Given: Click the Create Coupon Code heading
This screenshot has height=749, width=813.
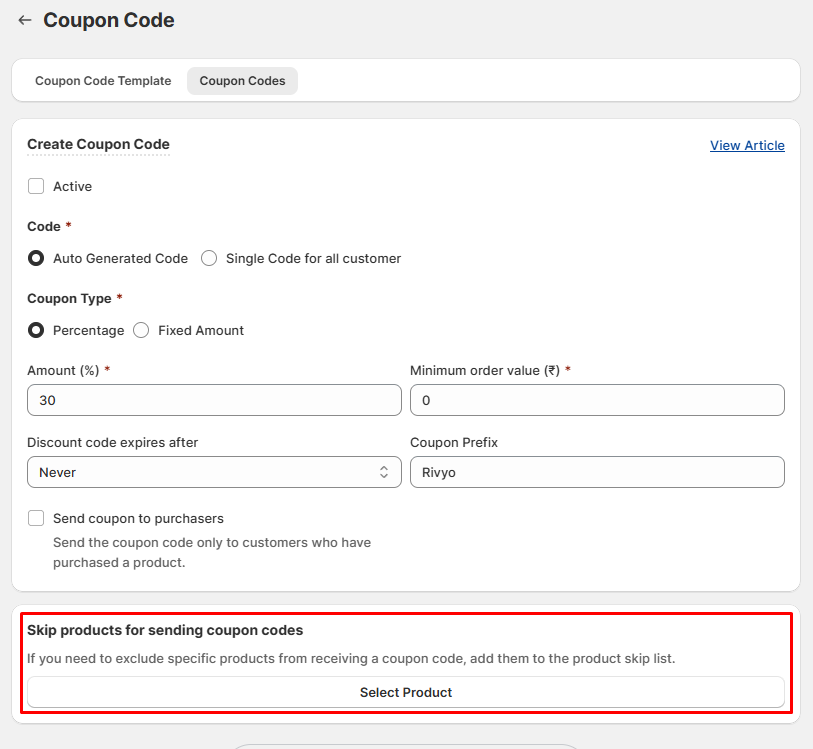Looking at the screenshot, I should 99,144.
